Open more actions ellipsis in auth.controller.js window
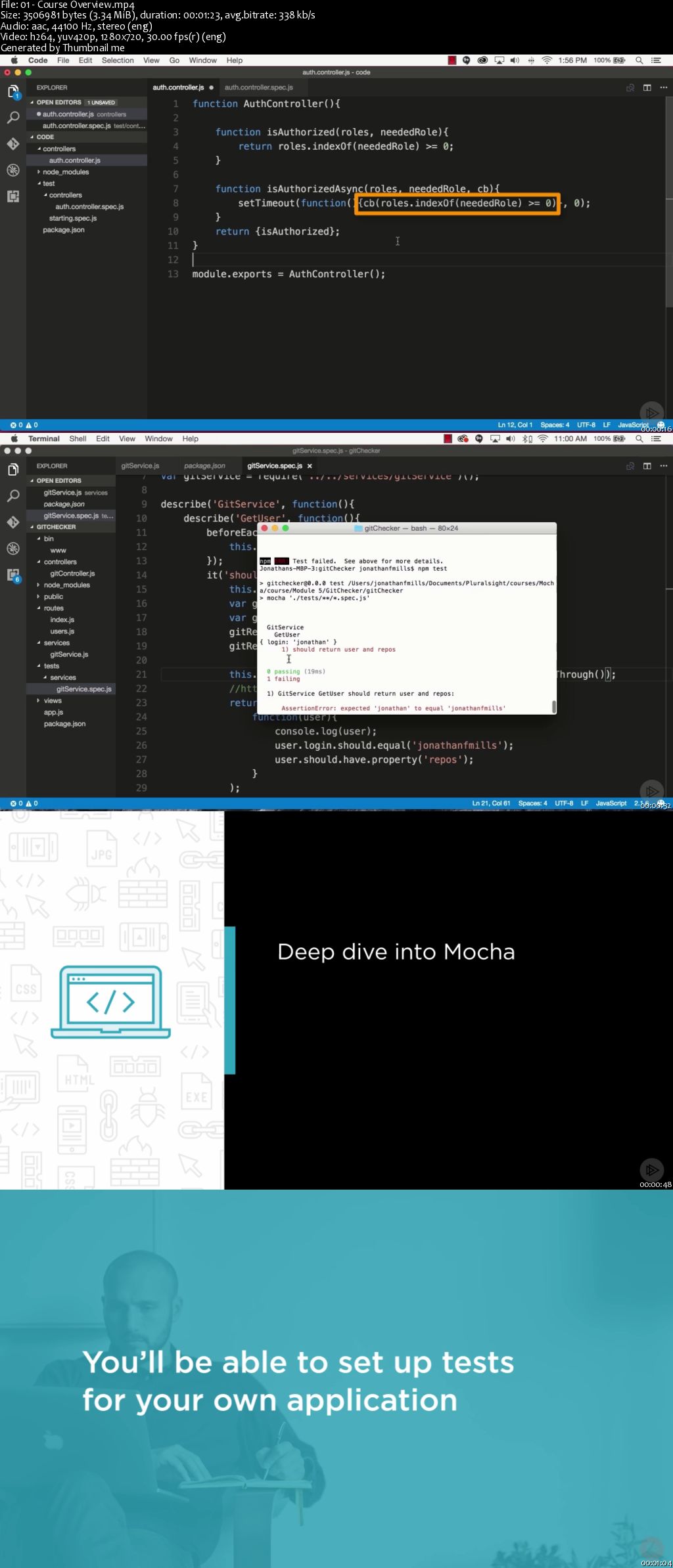 tap(663, 87)
